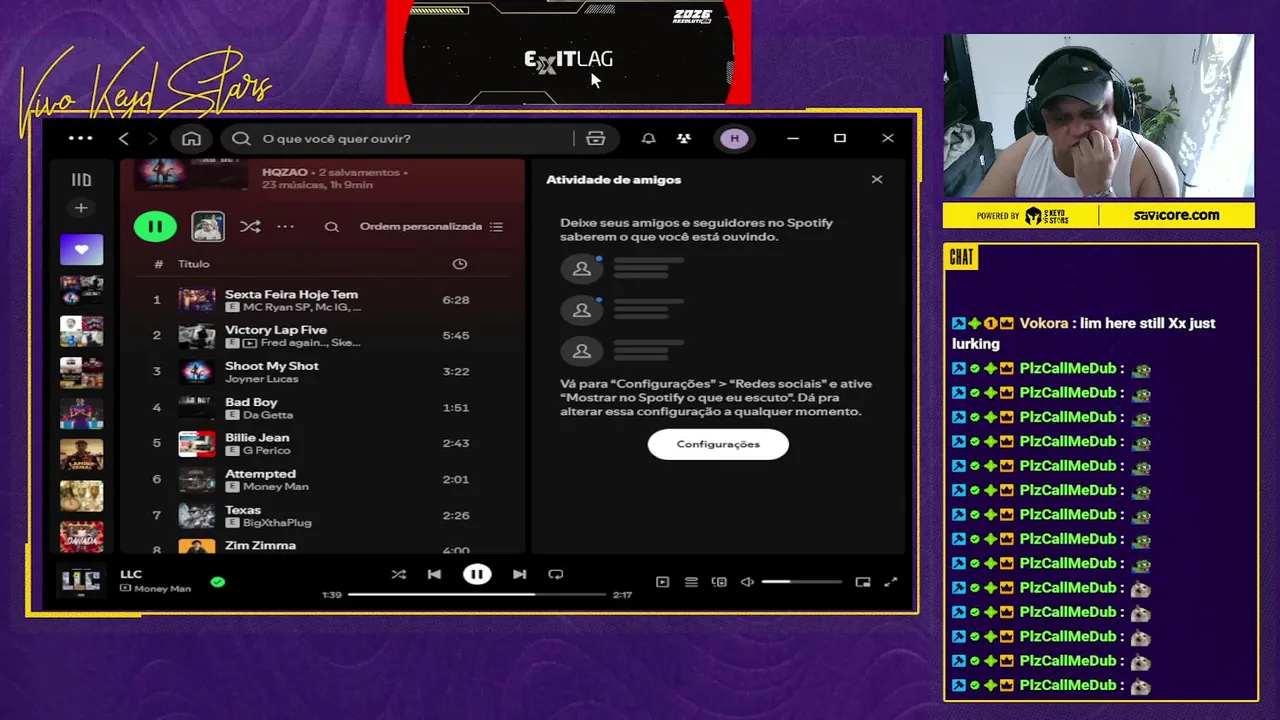Select track 'Bad Boy'
The width and height of the screenshot is (1280, 720).
pos(251,402)
